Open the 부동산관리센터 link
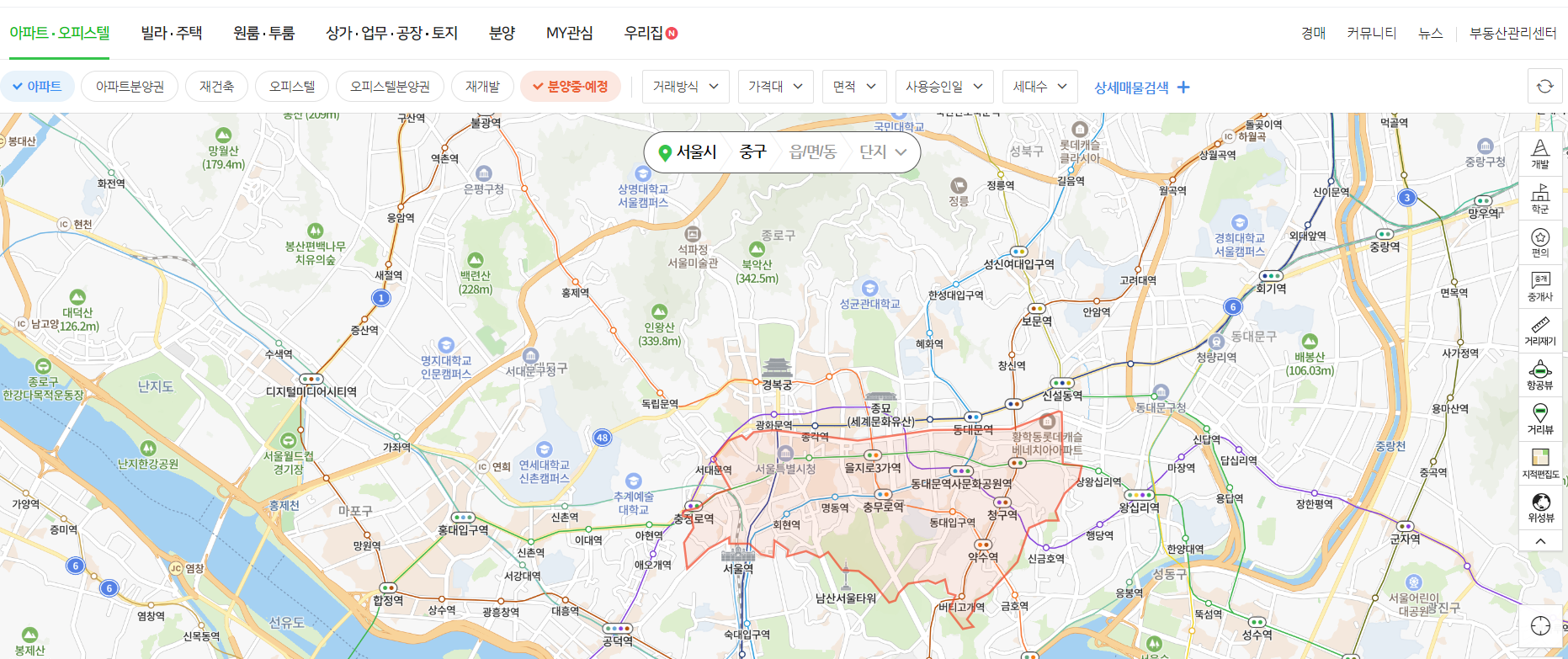 [x=1513, y=34]
